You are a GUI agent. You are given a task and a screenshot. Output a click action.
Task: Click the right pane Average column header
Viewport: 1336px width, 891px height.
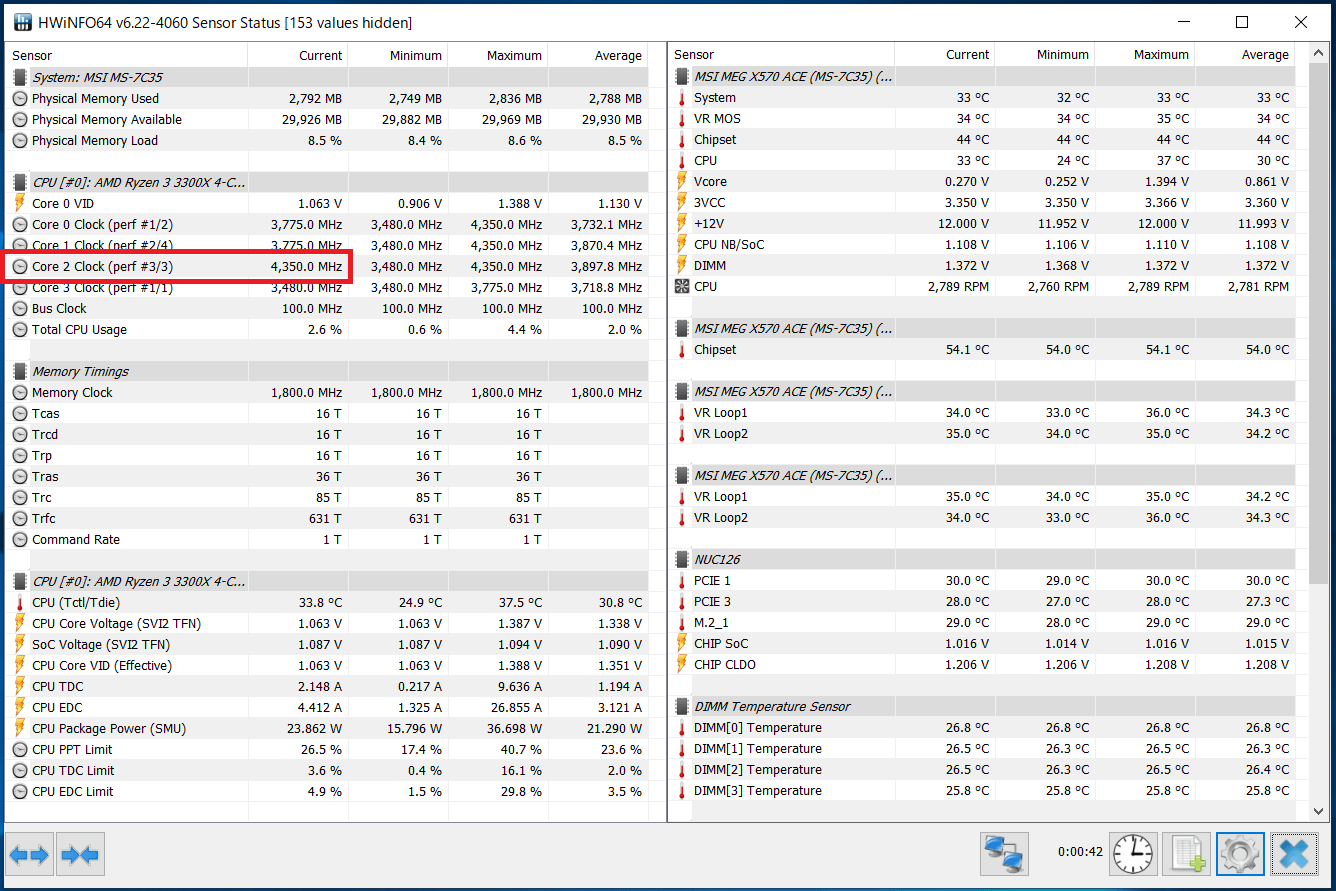click(1245, 55)
